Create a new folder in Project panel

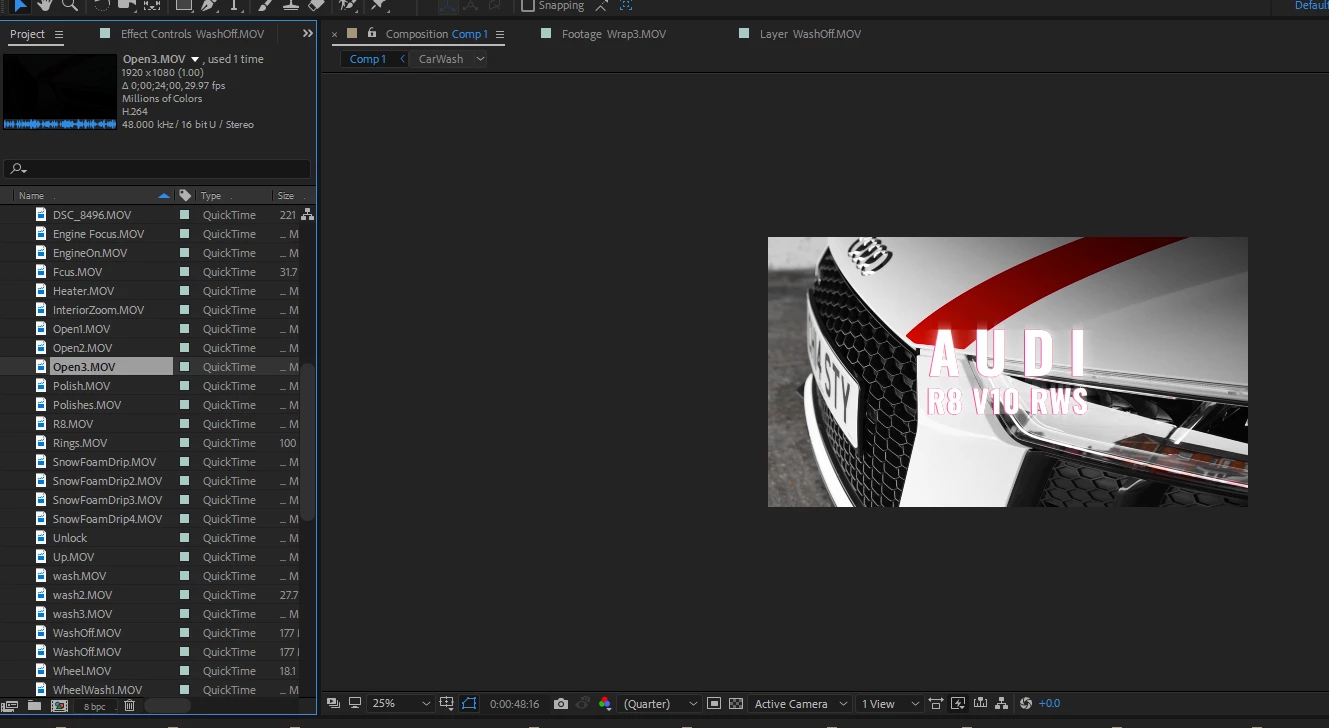35,706
